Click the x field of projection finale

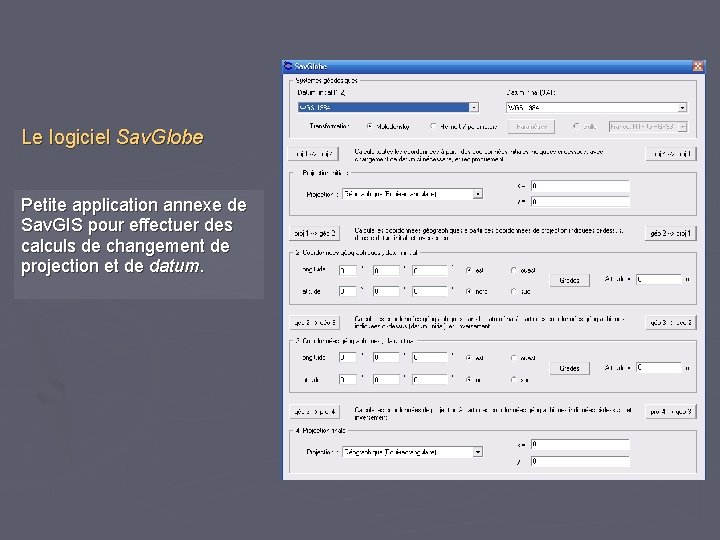tap(580, 444)
